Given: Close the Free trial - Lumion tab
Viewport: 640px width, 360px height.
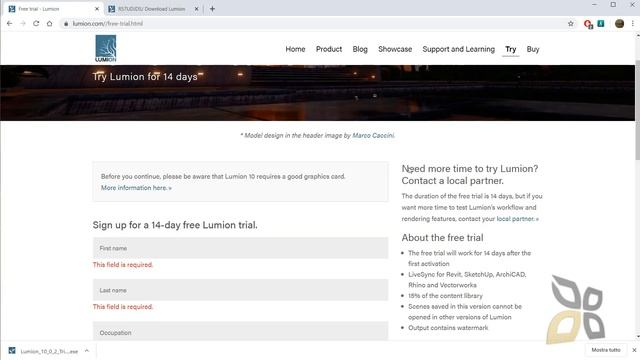Looking at the screenshot, I should [x=97, y=9].
